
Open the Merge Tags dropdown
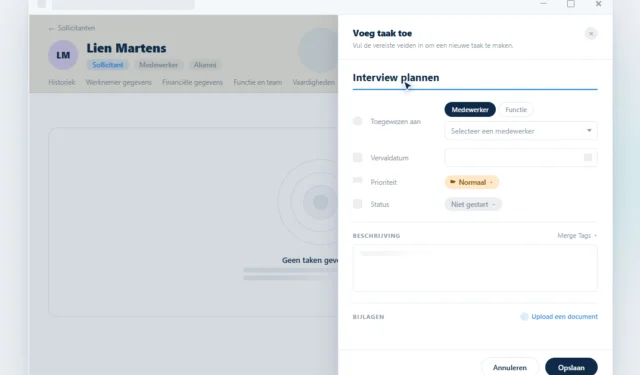(x=577, y=235)
